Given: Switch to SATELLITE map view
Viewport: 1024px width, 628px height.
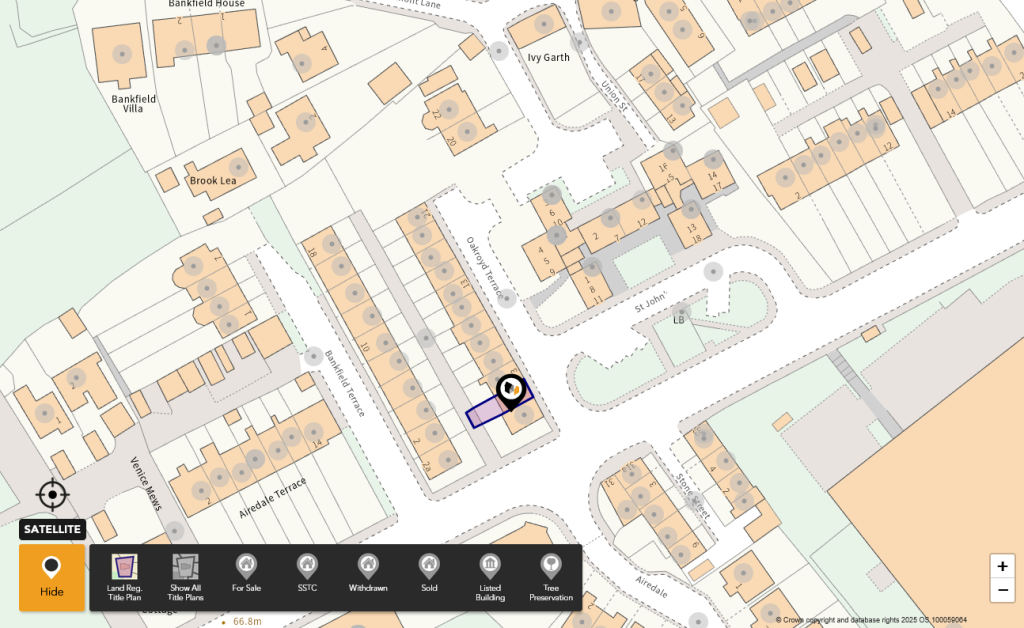Looking at the screenshot, I should click(52, 529).
